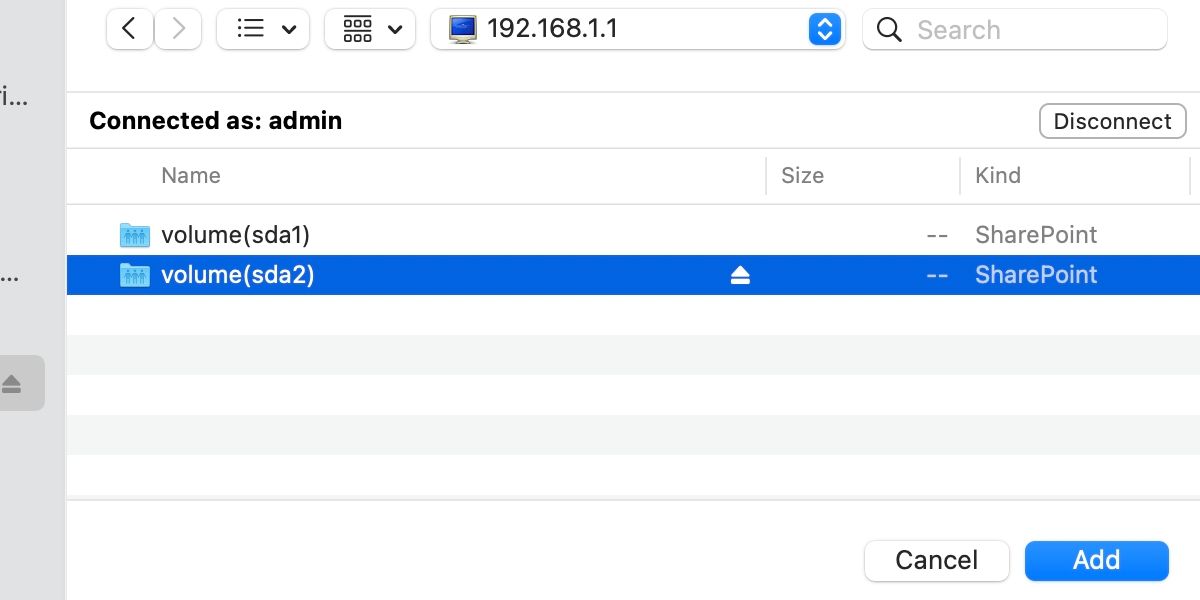Click the magnifying glass in the Search field
This screenshot has width=1200, height=600.
tap(889, 29)
